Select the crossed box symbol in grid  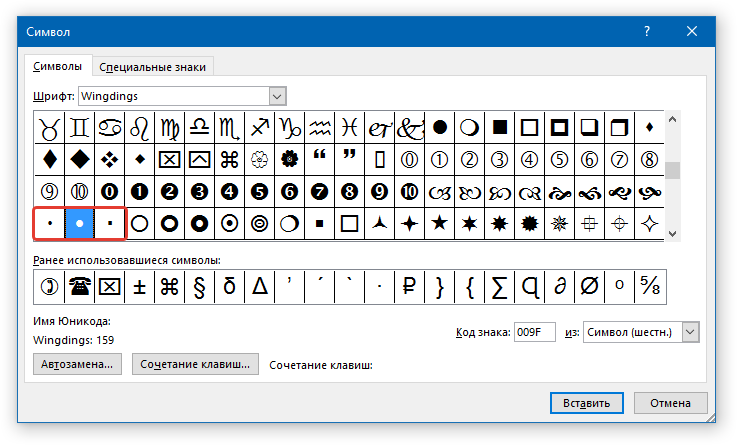click(x=170, y=160)
